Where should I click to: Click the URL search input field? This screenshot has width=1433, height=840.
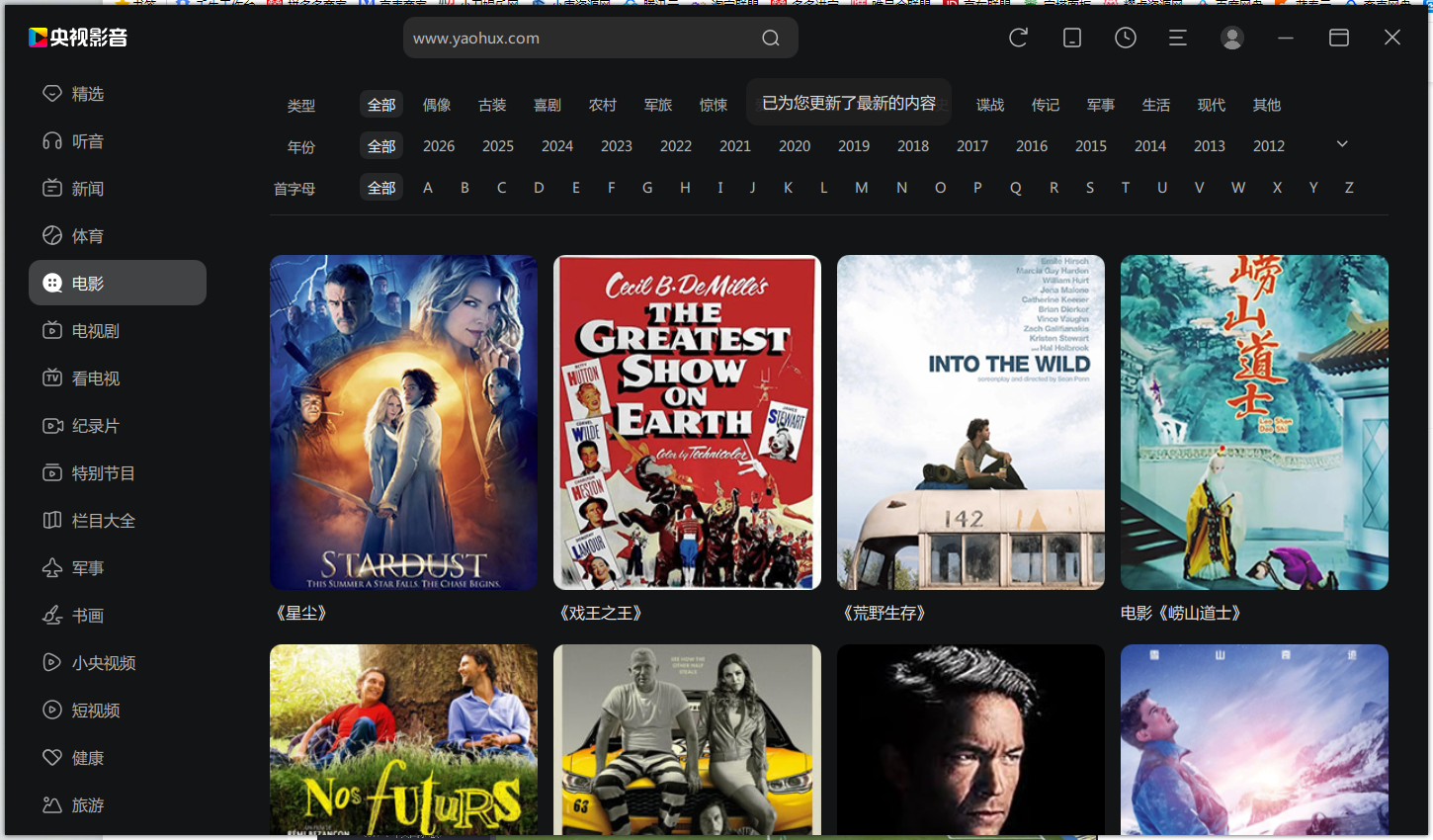tap(578, 39)
